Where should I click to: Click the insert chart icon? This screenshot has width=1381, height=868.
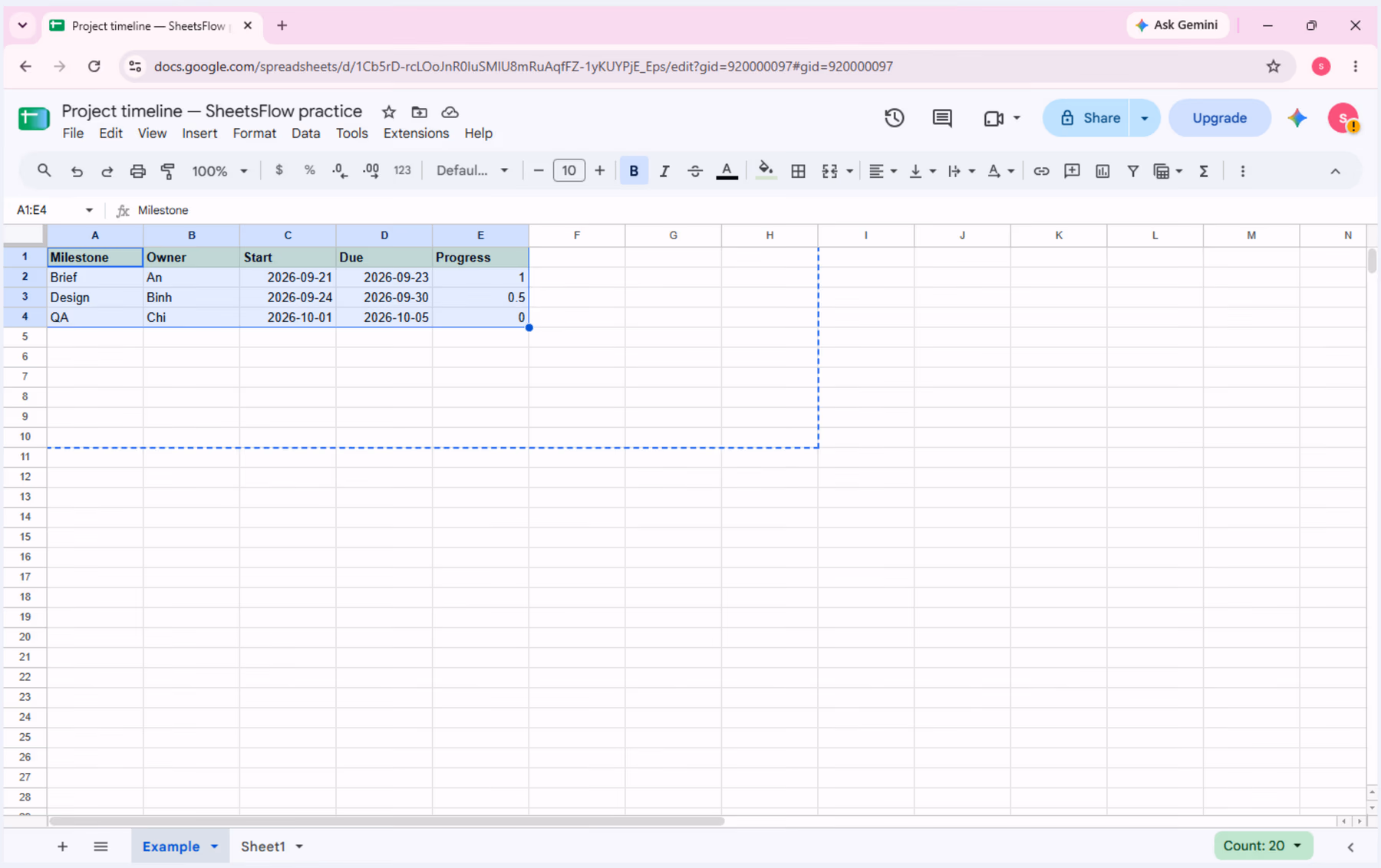(x=1102, y=171)
